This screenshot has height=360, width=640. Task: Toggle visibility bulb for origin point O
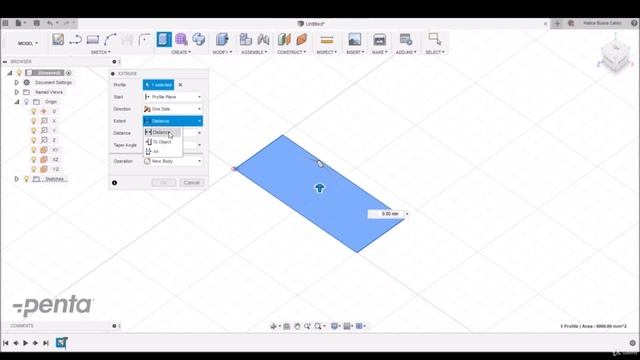[33, 111]
